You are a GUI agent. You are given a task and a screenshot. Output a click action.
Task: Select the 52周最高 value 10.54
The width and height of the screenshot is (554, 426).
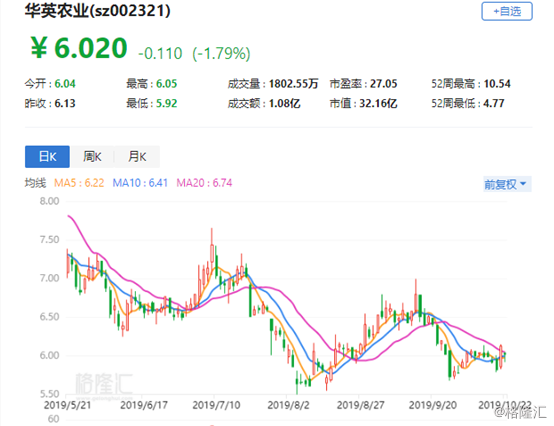click(497, 84)
